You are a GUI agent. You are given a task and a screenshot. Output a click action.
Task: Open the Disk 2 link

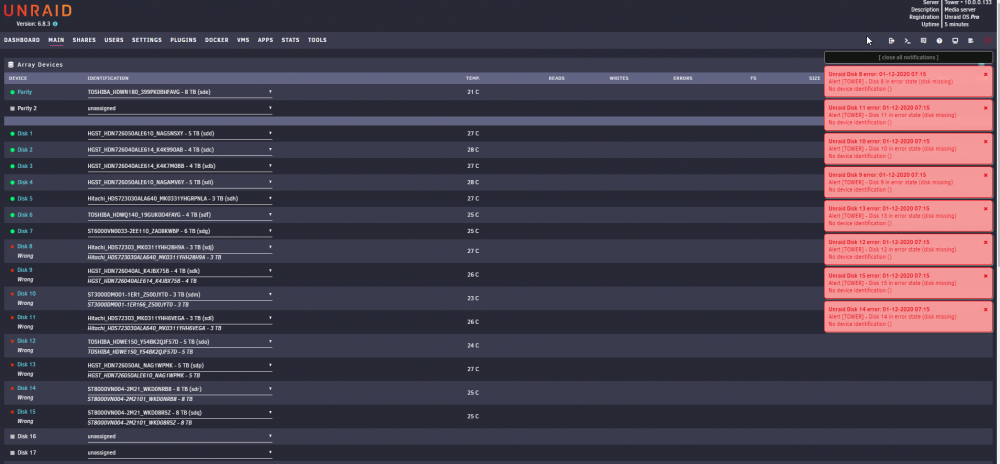click(x=25, y=150)
